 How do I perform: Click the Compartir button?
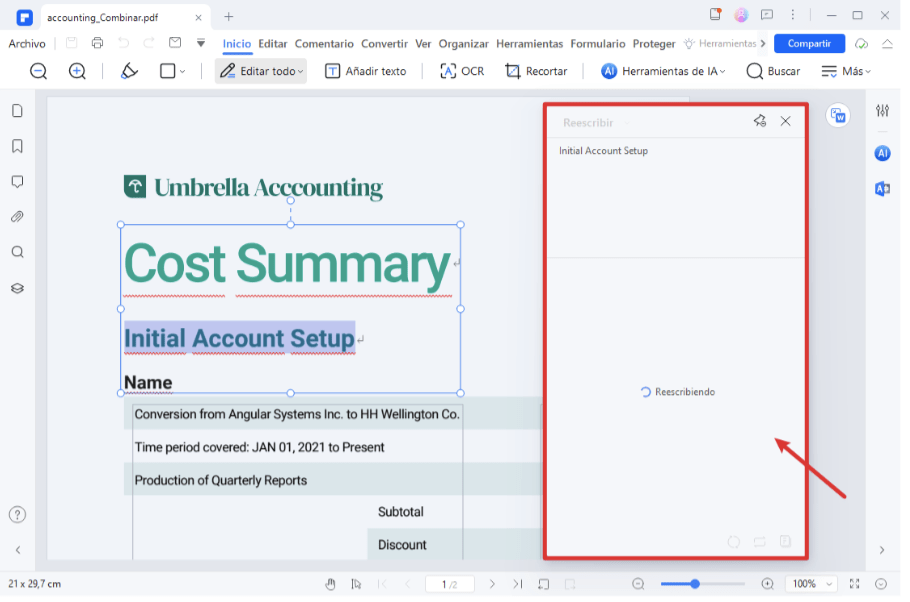click(809, 44)
